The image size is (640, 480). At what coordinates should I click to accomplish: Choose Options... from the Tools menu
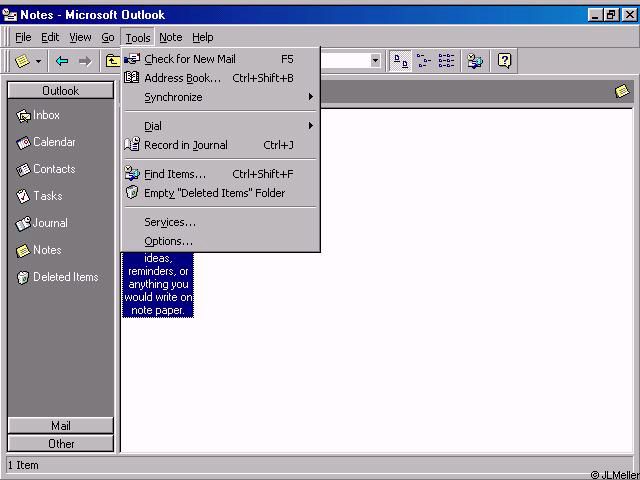point(168,241)
